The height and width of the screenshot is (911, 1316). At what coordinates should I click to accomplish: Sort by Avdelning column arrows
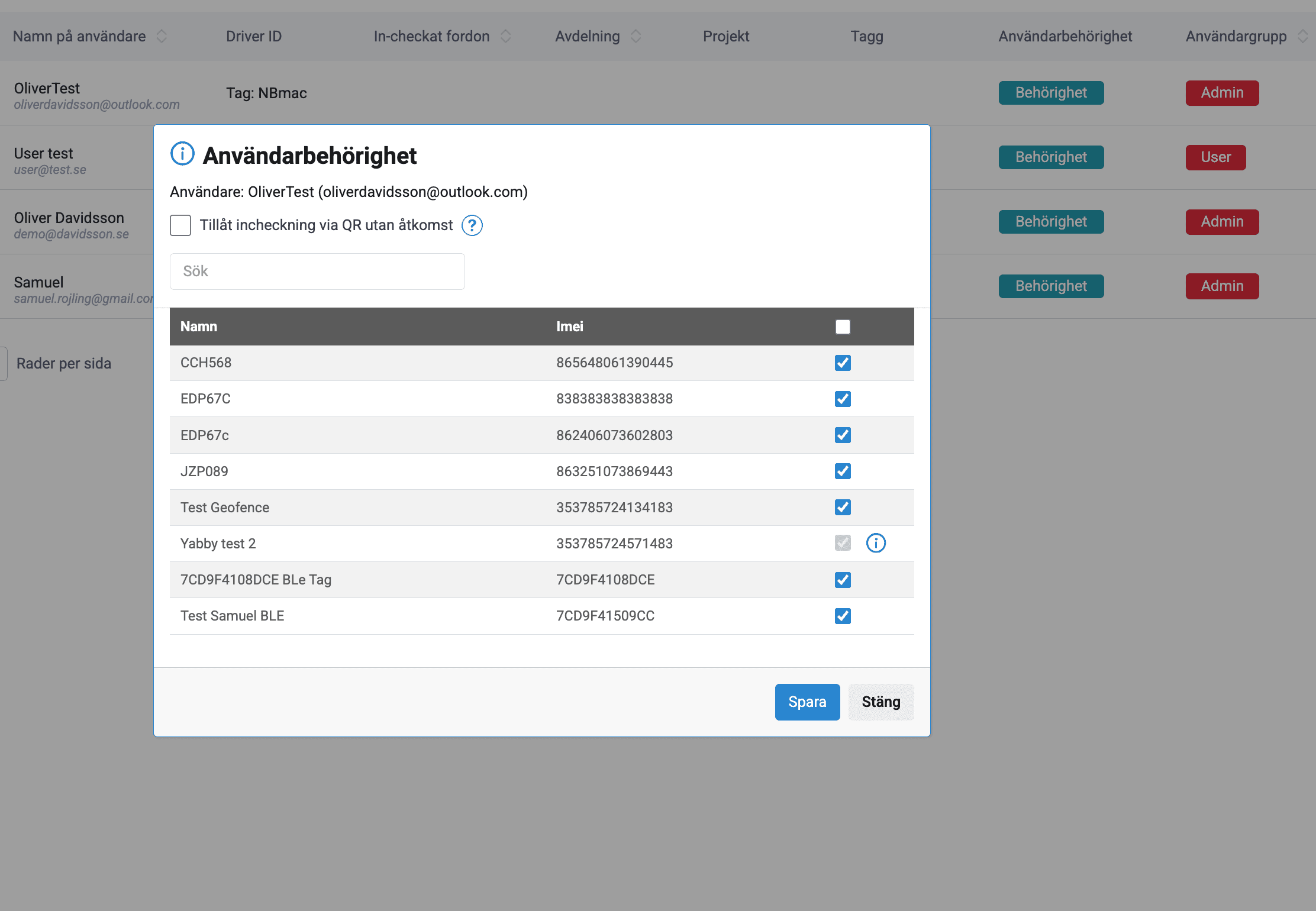click(636, 37)
